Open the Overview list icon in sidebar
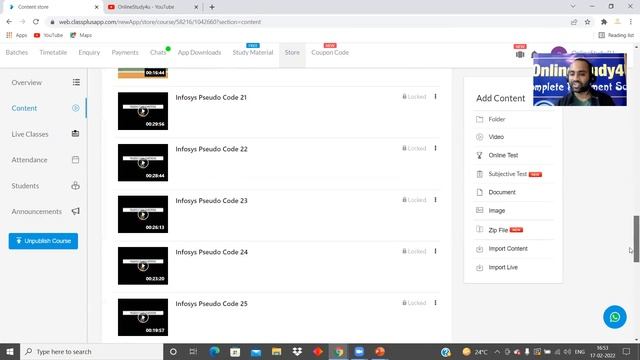This screenshot has height=360, width=640. [76, 82]
